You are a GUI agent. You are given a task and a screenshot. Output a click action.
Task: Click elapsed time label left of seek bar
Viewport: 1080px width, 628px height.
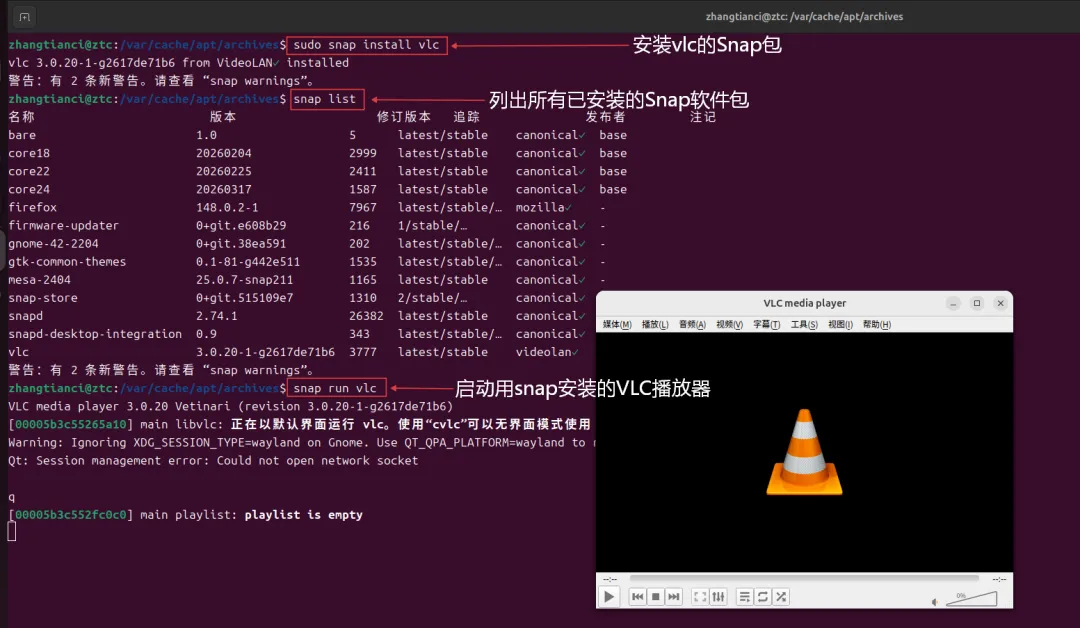tap(610, 579)
